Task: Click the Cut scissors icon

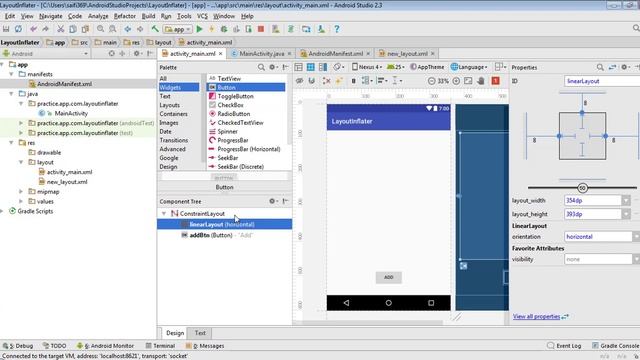Action: pyautogui.click(x=60, y=29)
